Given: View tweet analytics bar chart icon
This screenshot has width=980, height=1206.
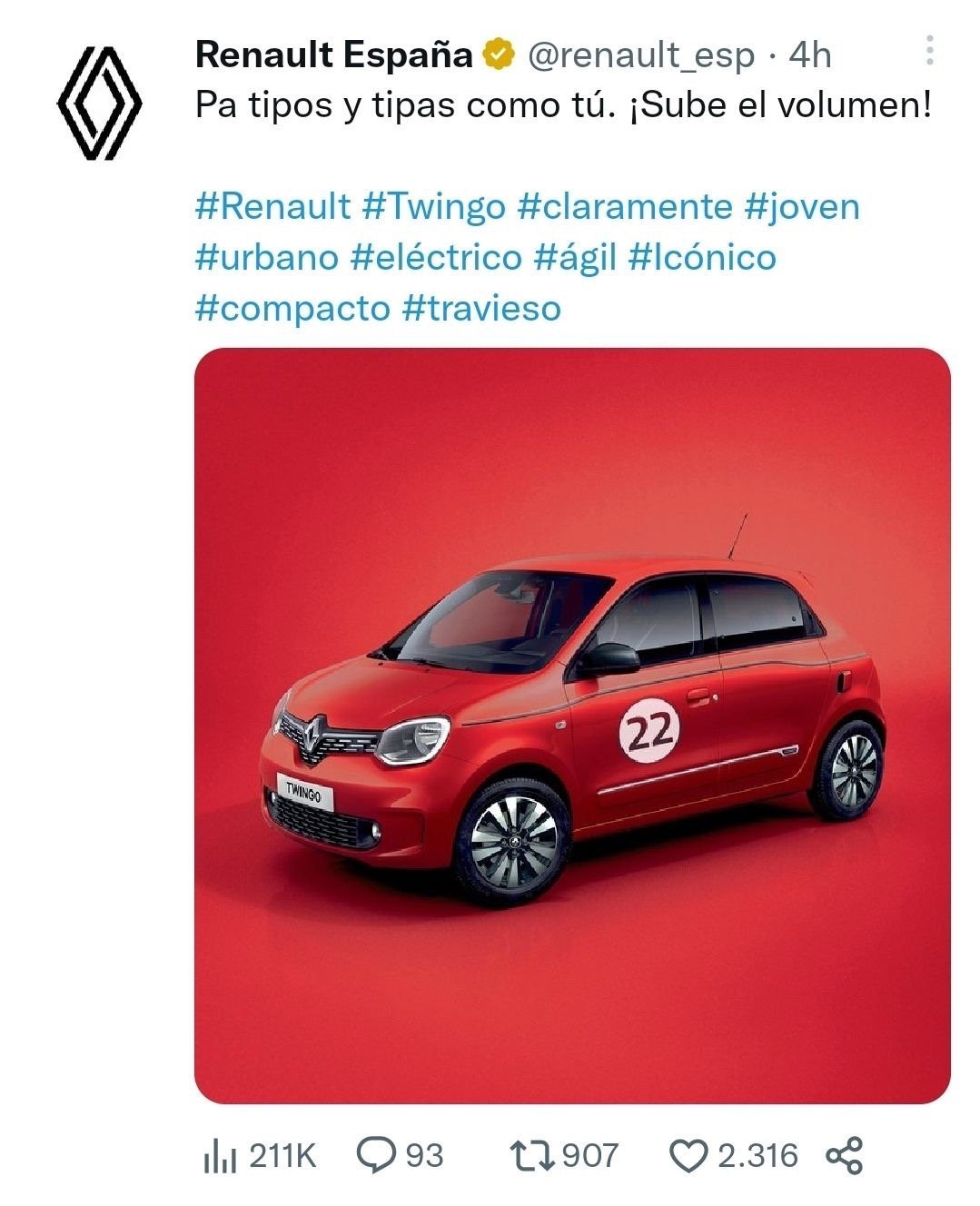Looking at the screenshot, I should click(x=219, y=1156).
